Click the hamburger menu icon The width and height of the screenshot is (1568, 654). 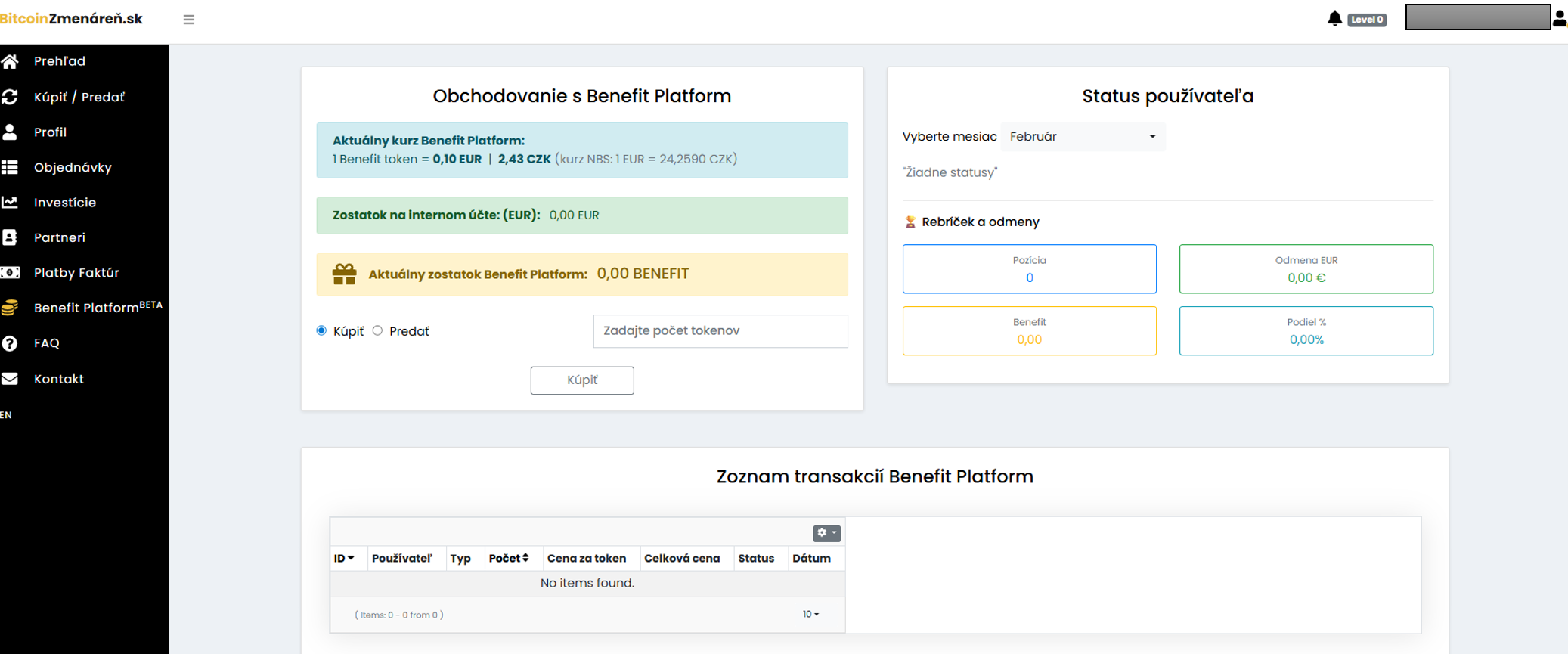point(188,20)
